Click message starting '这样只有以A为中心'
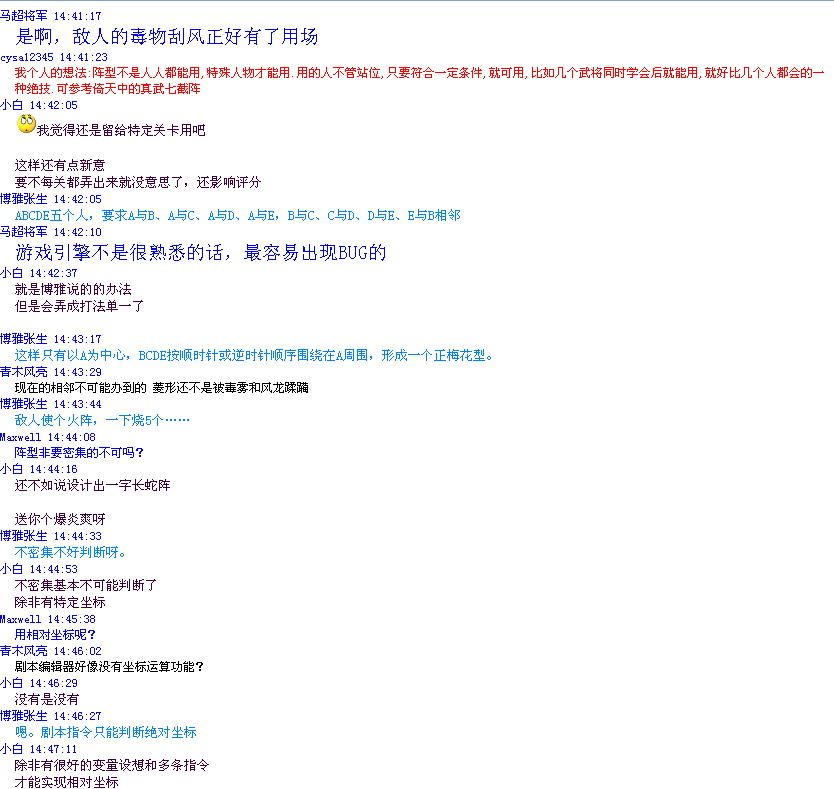The width and height of the screenshot is (834, 789). click(253, 355)
